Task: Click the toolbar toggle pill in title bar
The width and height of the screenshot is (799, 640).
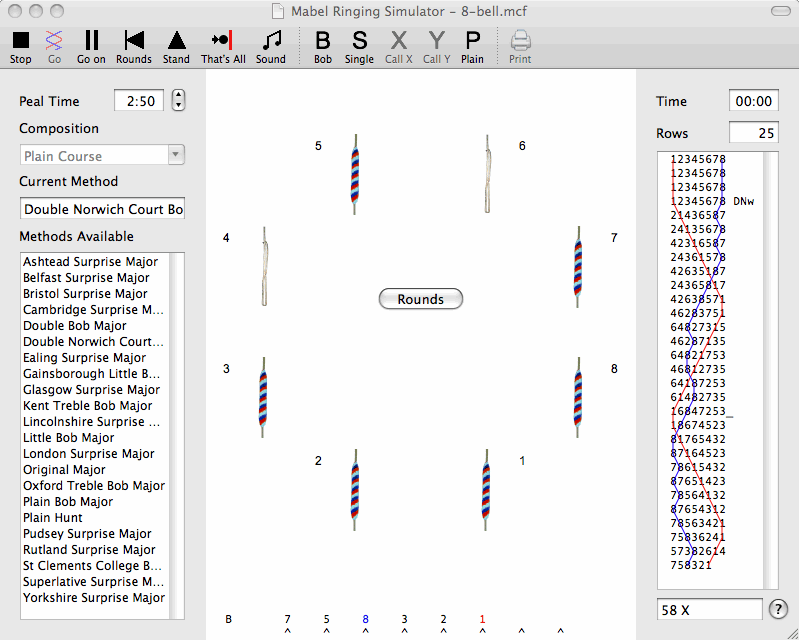Action: 780,11
